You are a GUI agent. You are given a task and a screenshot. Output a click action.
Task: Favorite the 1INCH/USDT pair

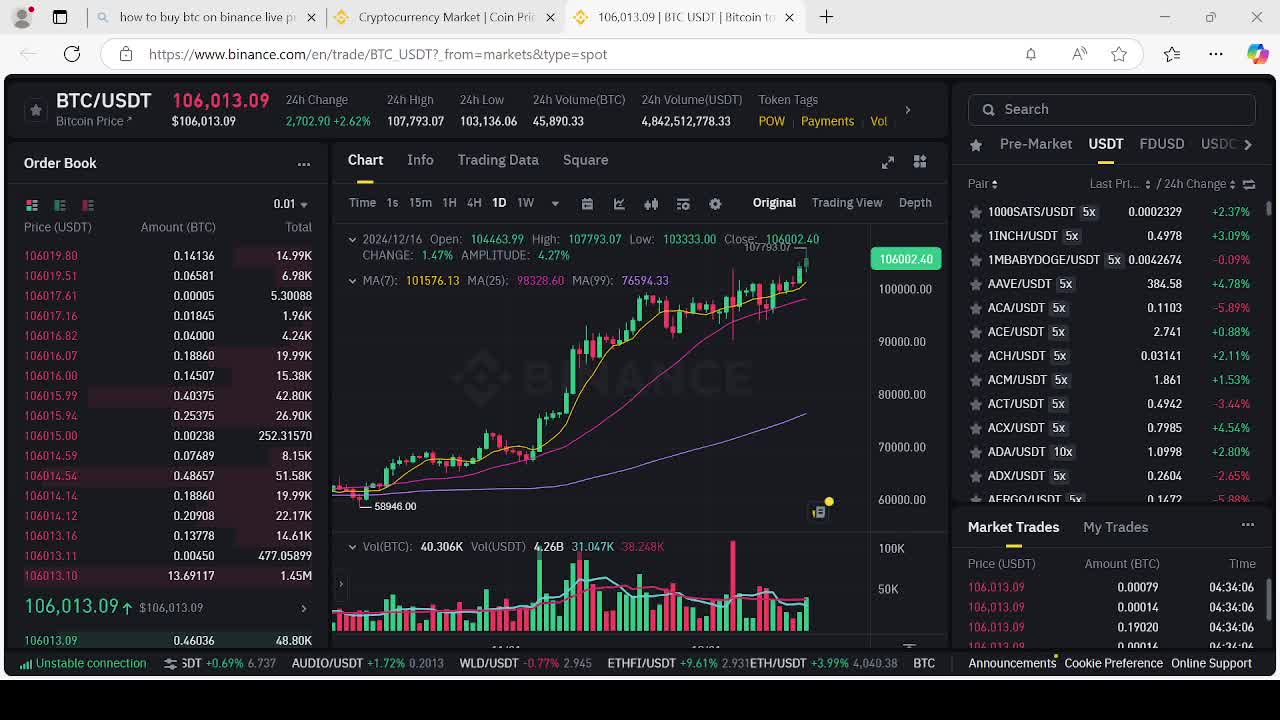point(976,236)
